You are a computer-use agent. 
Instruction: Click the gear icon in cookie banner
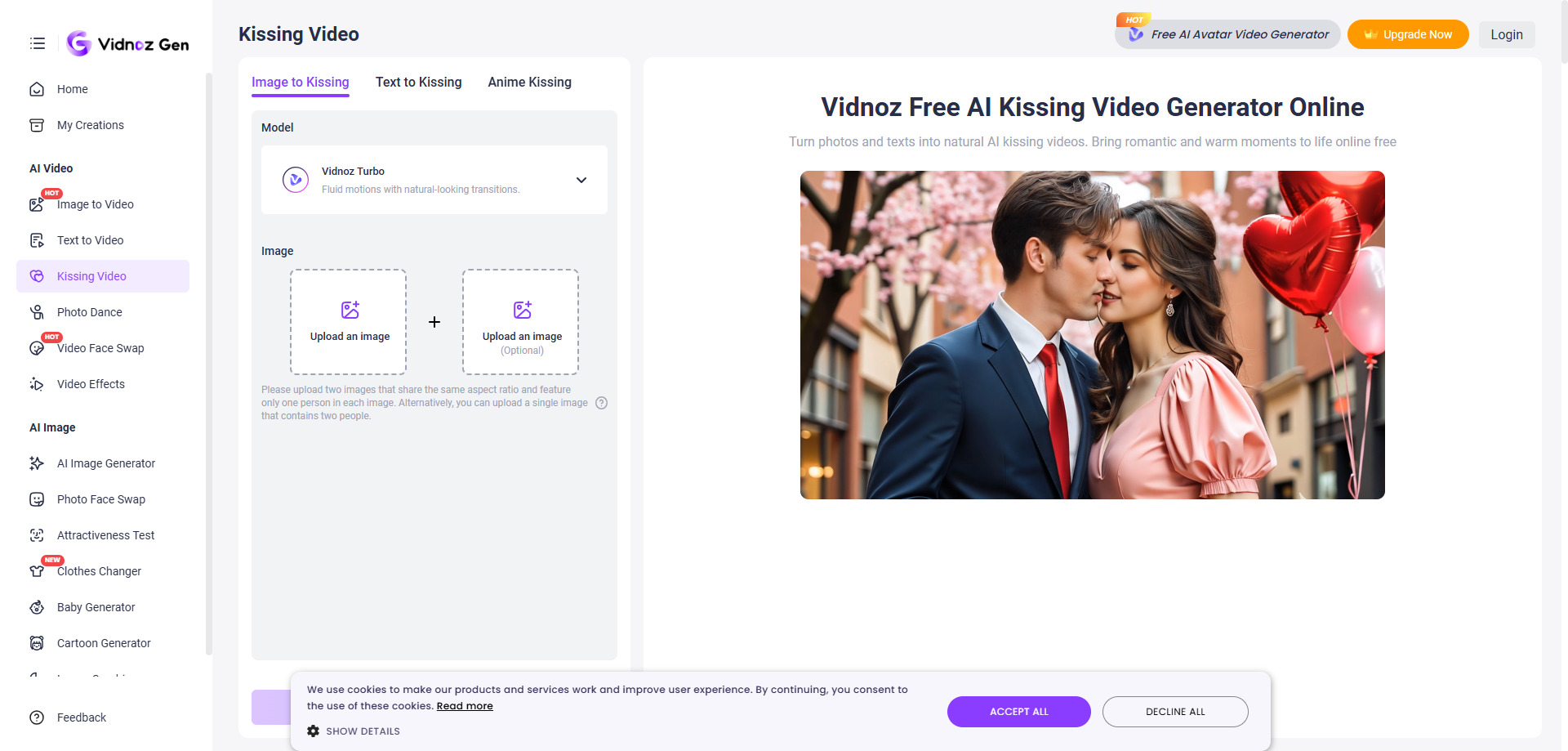pos(314,731)
